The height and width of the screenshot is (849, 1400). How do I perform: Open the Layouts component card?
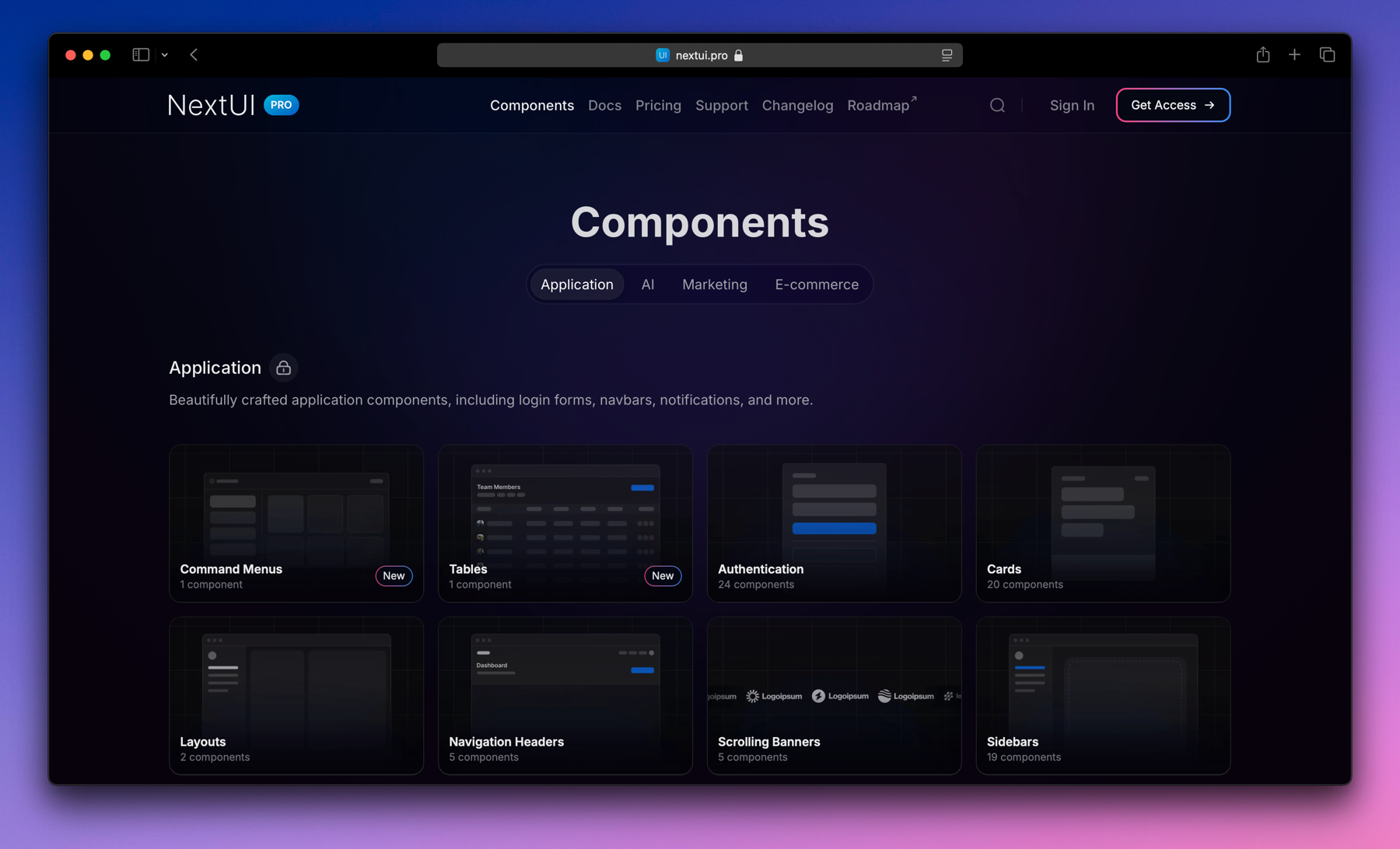296,696
